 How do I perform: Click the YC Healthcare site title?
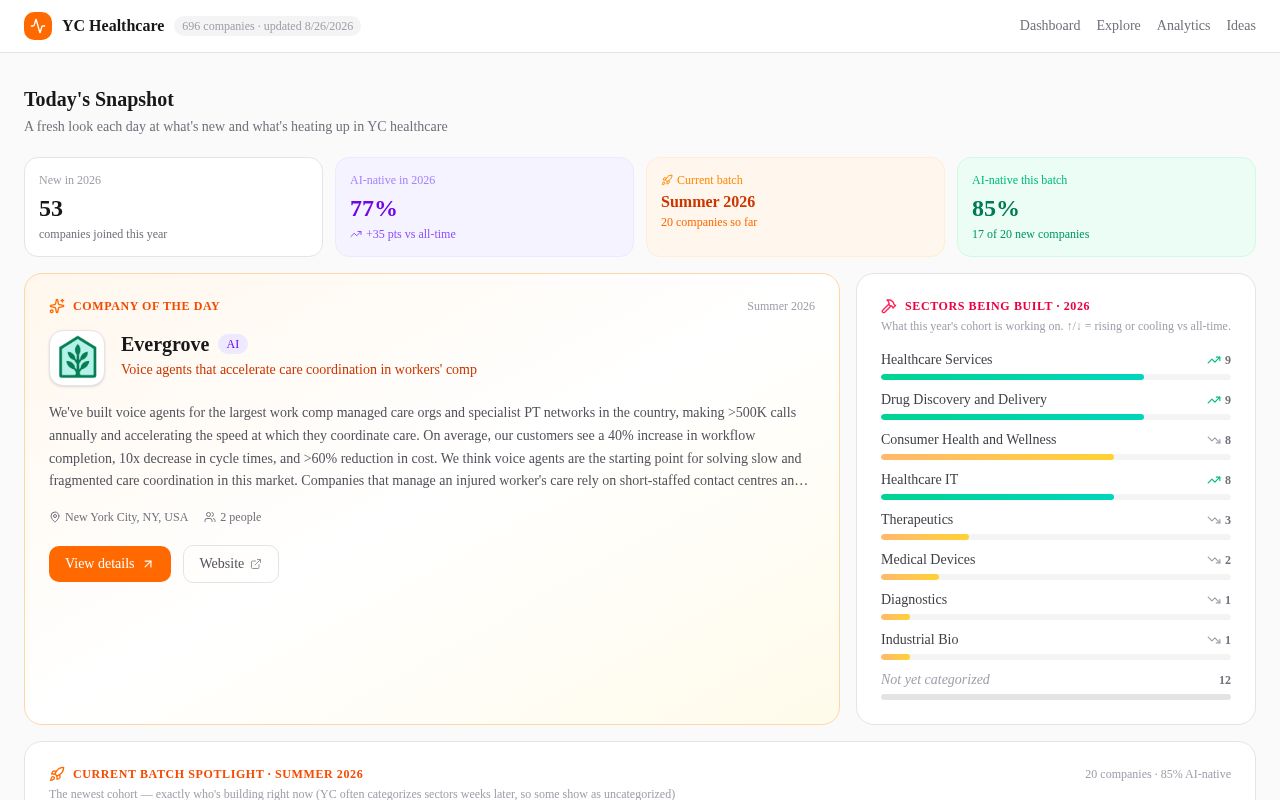(113, 26)
